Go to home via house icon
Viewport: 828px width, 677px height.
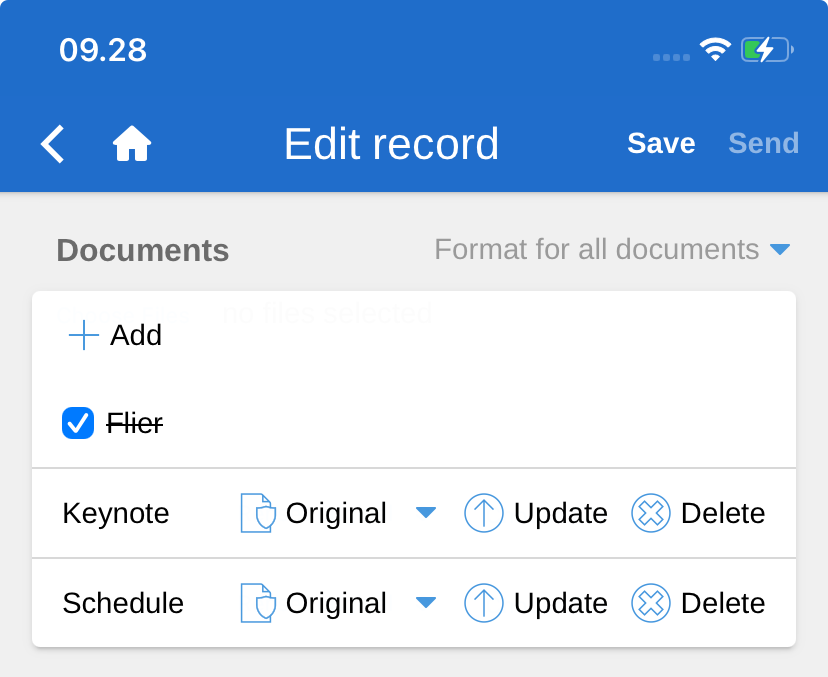coord(132,144)
